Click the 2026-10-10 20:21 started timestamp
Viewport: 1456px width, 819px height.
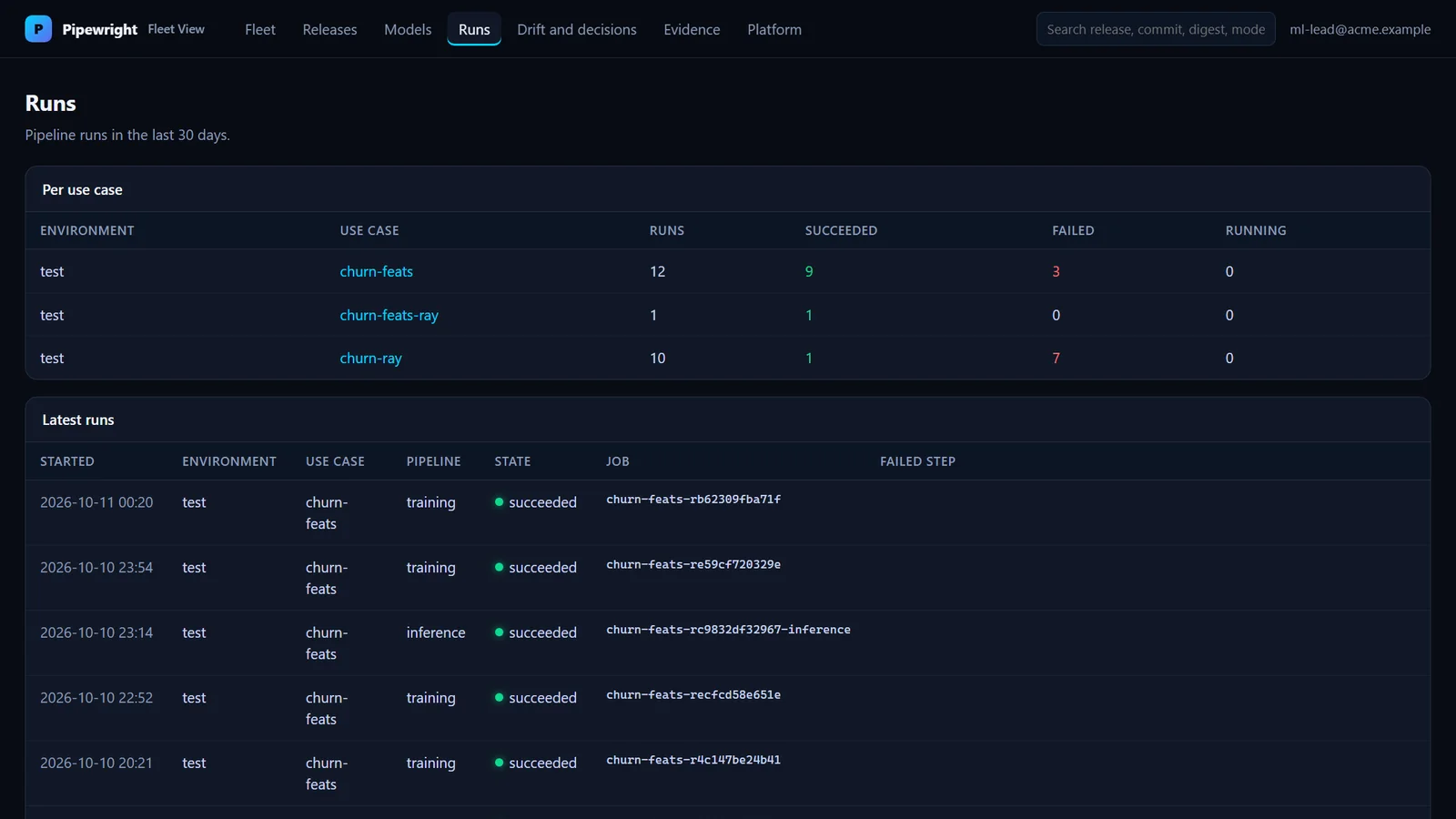click(96, 763)
